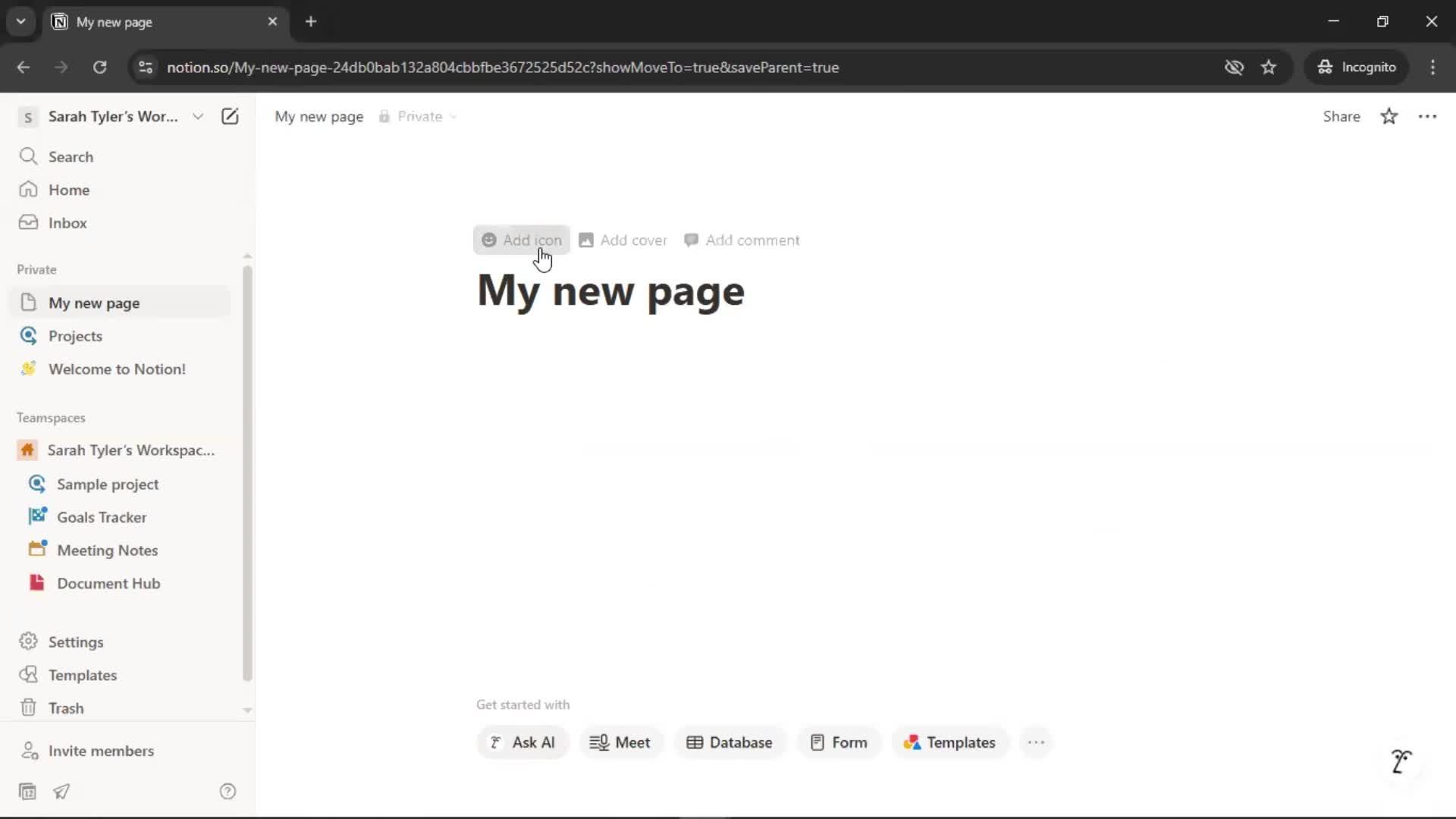The width and height of the screenshot is (1456, 819).
Task: Click Invite members
Action: (121, 751)
